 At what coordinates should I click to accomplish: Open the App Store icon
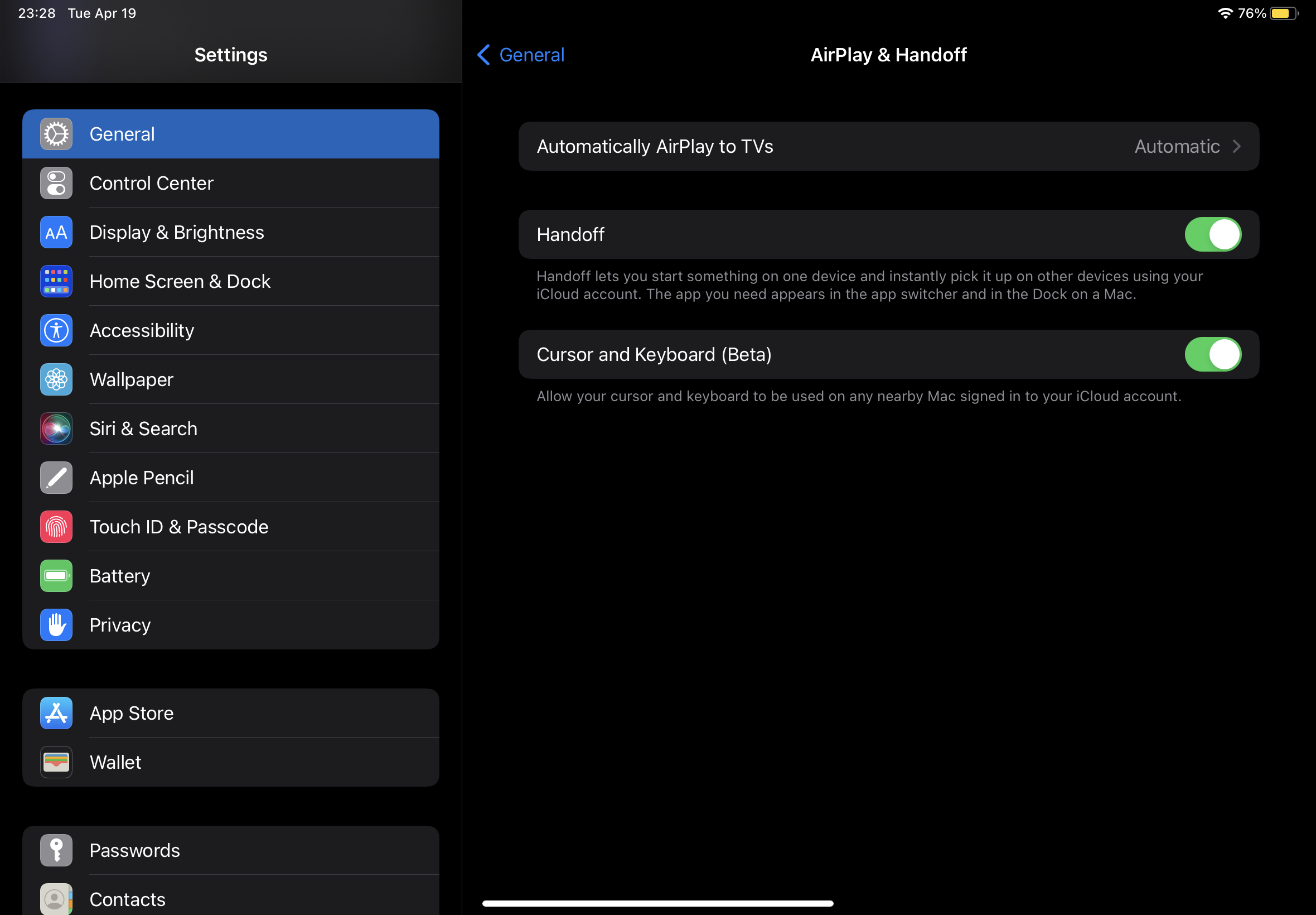coord(56,713)
